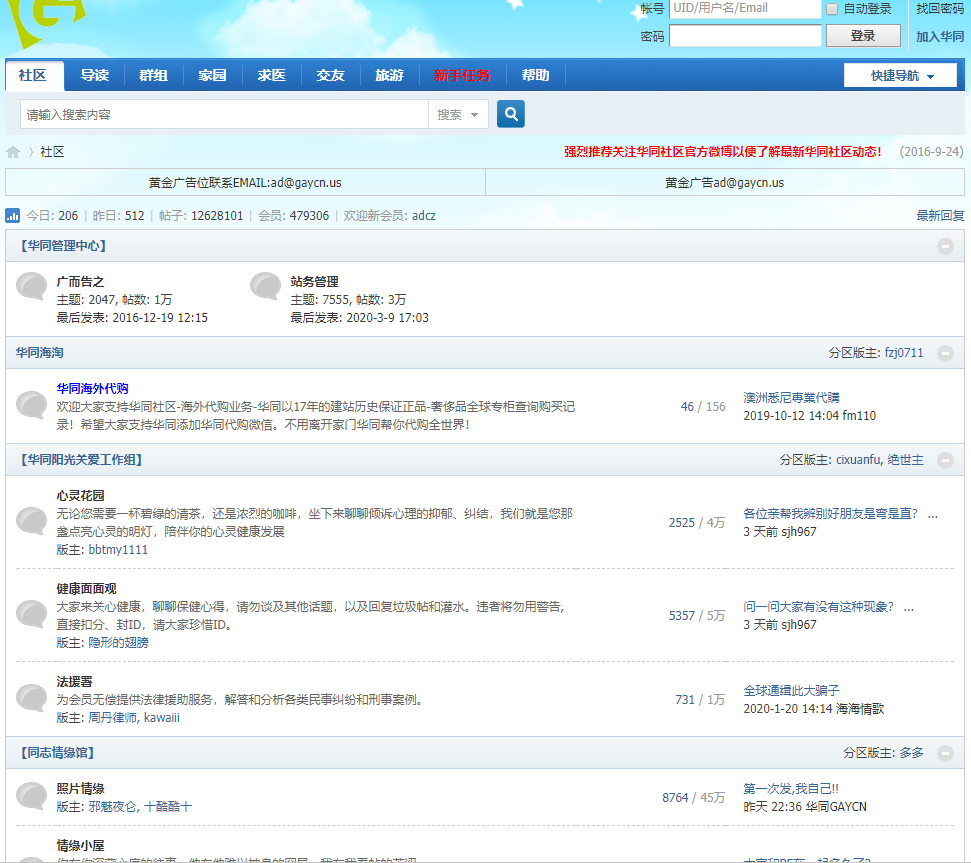Open the 搜索 type dropdown

[x=458, y=115]
